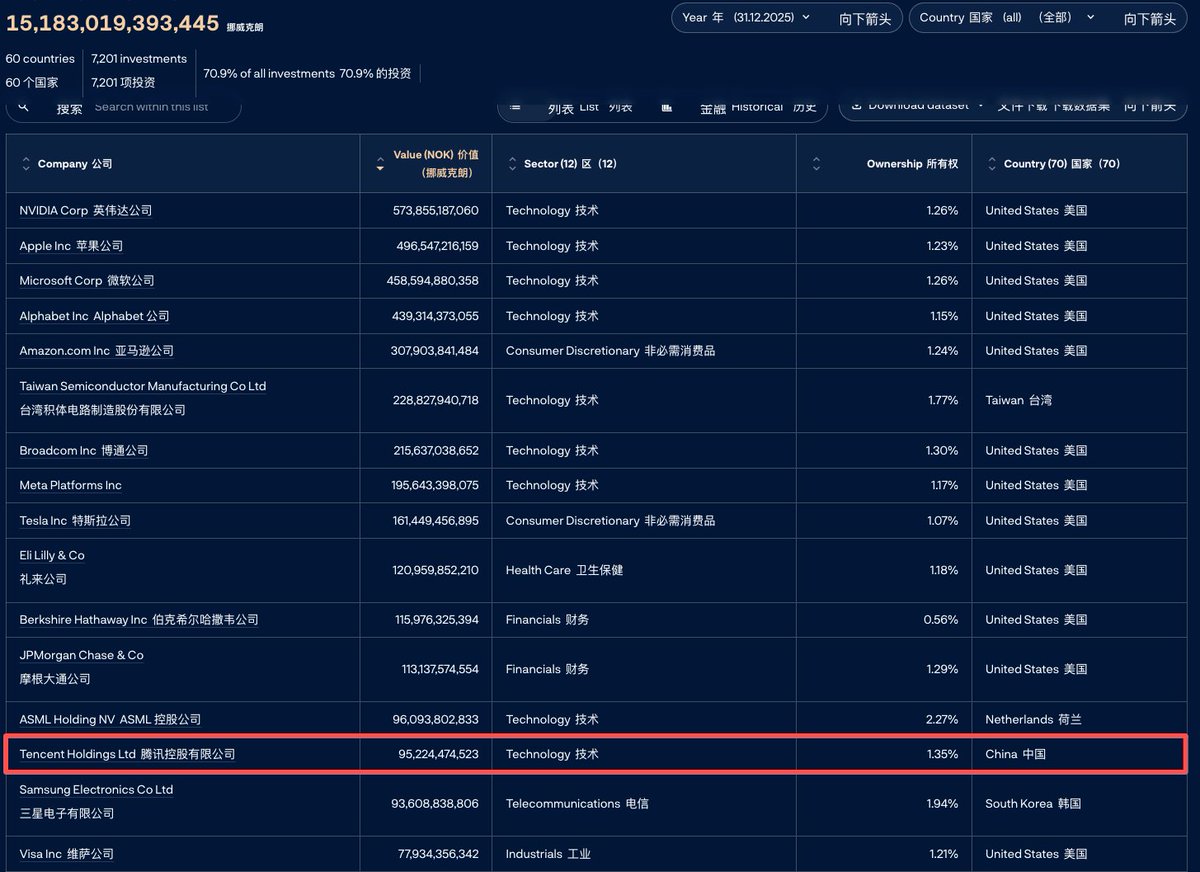Click the '60 countries' statistic
1200x872 pixels.
tap(40, 59)
